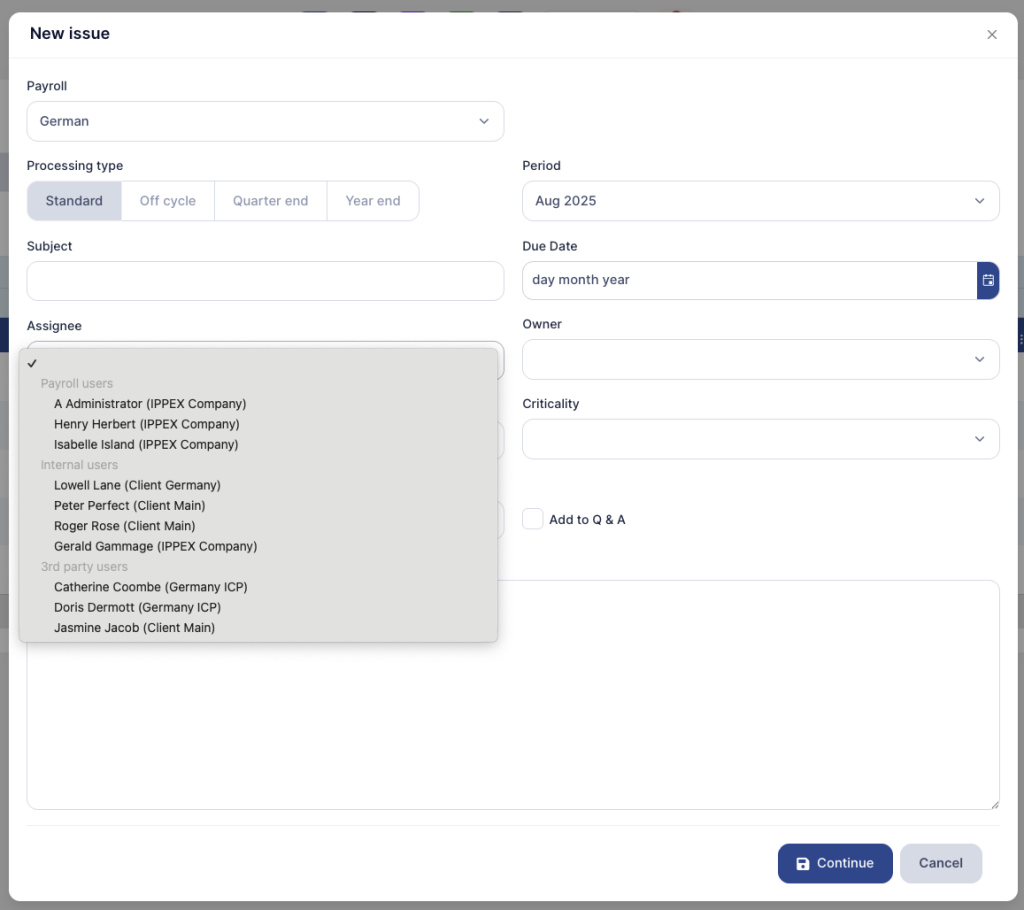Click the Continue button
This screenshot has height=910, width=1024.
834,863
